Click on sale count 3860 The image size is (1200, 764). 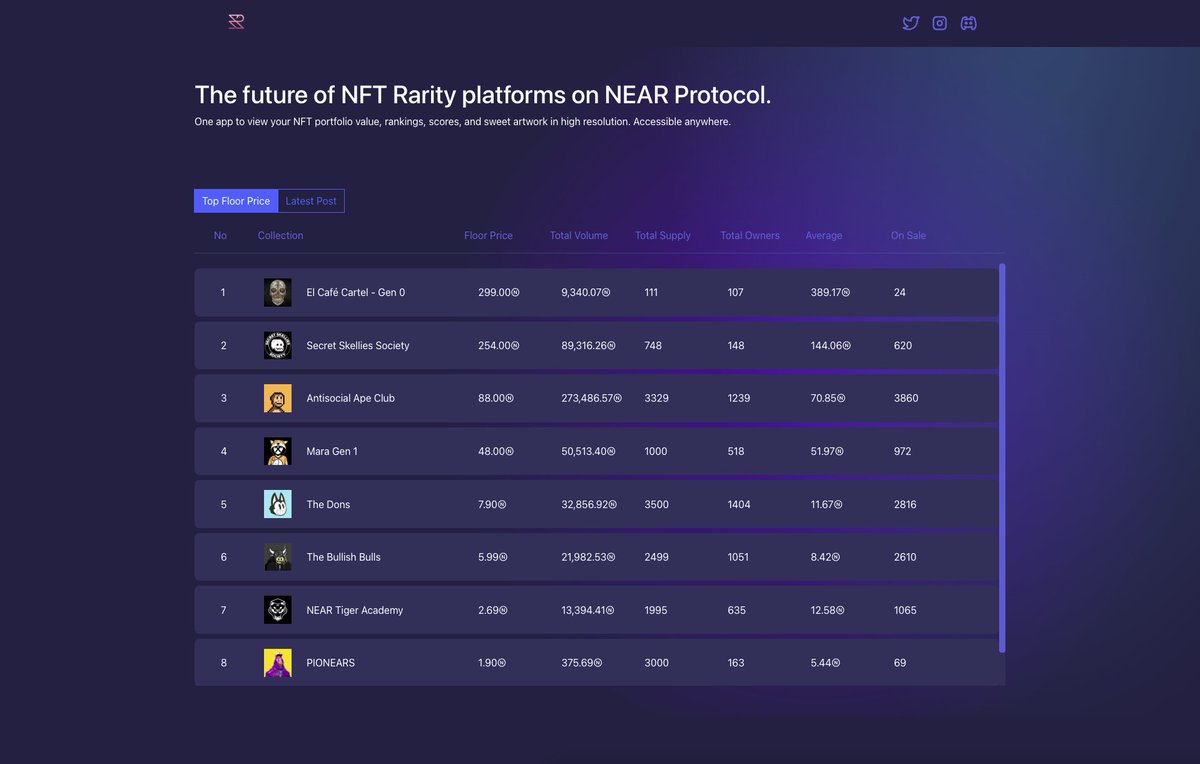906,398
